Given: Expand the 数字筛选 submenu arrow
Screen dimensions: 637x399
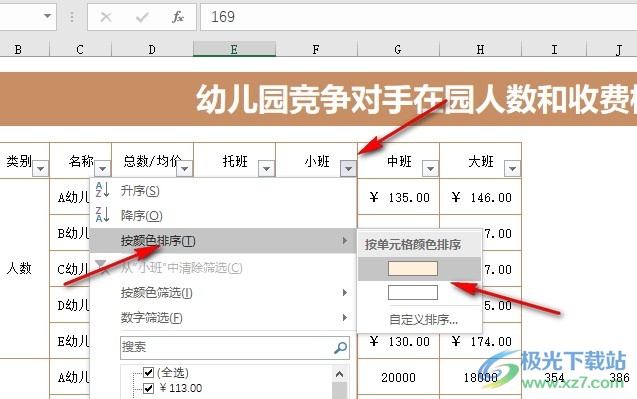Looking at the screenshot, I should point(344,317).
